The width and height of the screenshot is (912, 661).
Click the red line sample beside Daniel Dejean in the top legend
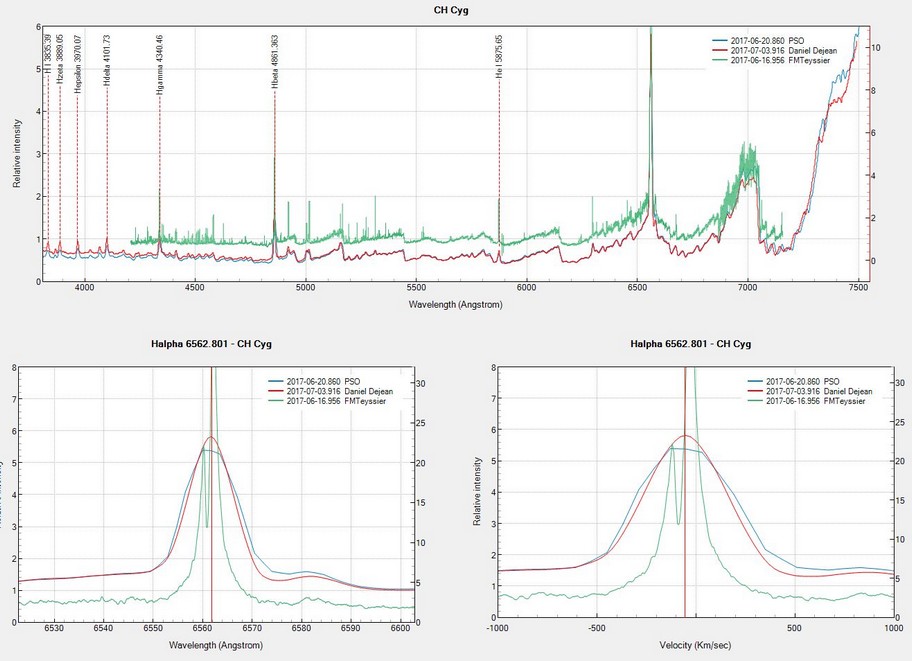pos(720,51)
